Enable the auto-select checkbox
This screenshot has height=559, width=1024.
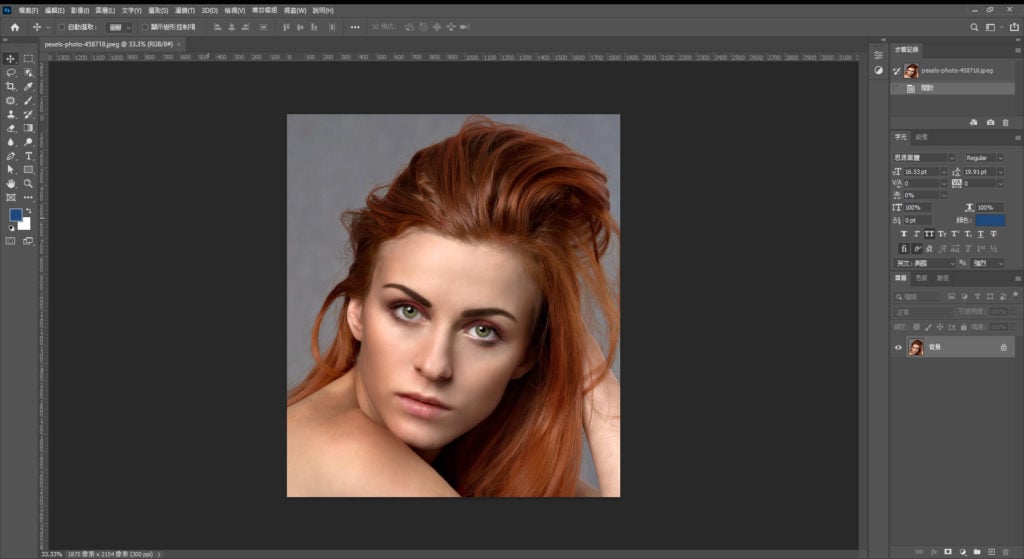(x=62, y=27)
